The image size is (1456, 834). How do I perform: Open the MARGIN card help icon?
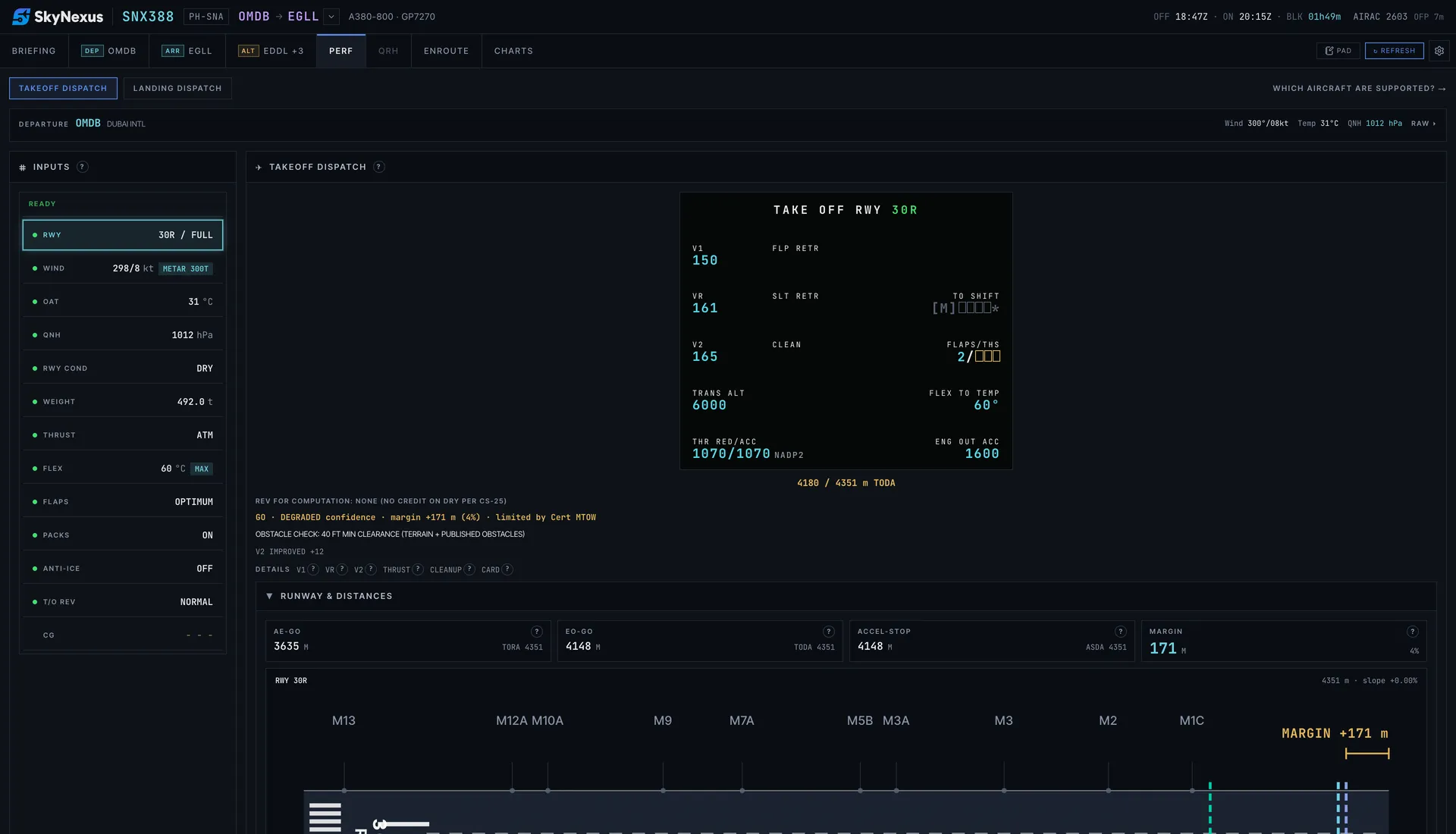pos(1413,632)
